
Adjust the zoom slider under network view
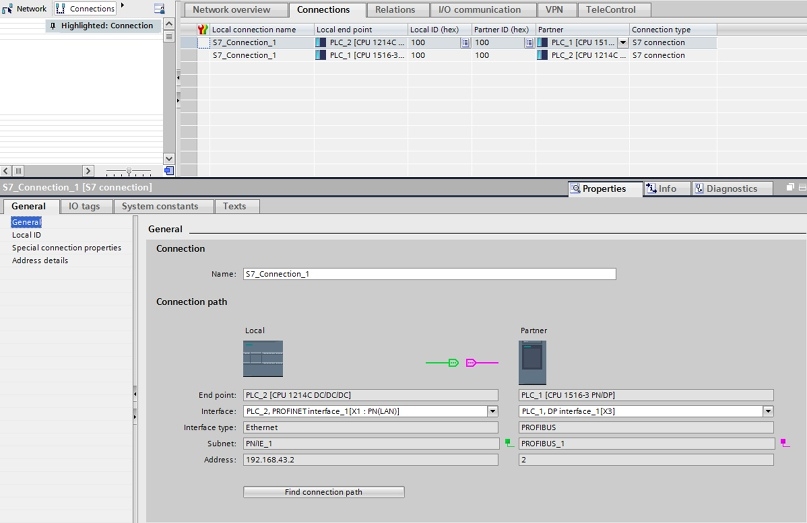[x=129, y=171]
